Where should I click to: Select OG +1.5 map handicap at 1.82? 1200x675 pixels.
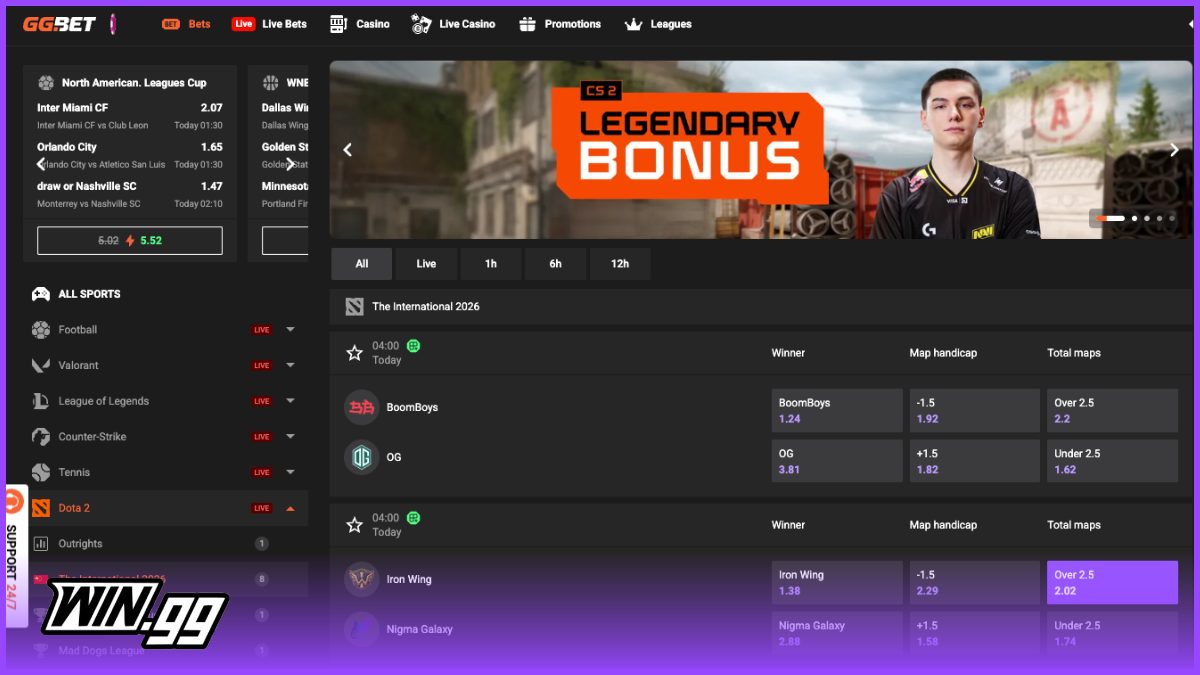tap(975, 461)
